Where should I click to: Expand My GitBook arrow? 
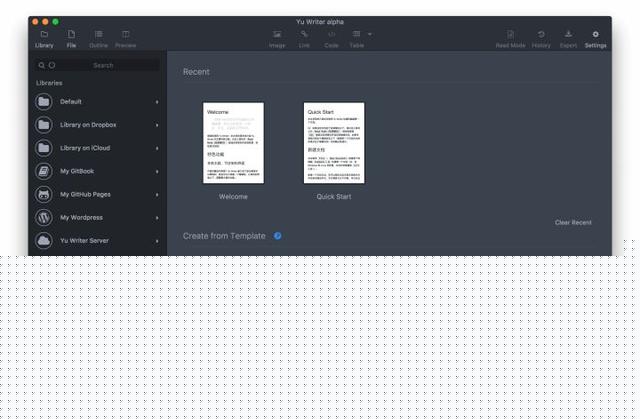157,172
